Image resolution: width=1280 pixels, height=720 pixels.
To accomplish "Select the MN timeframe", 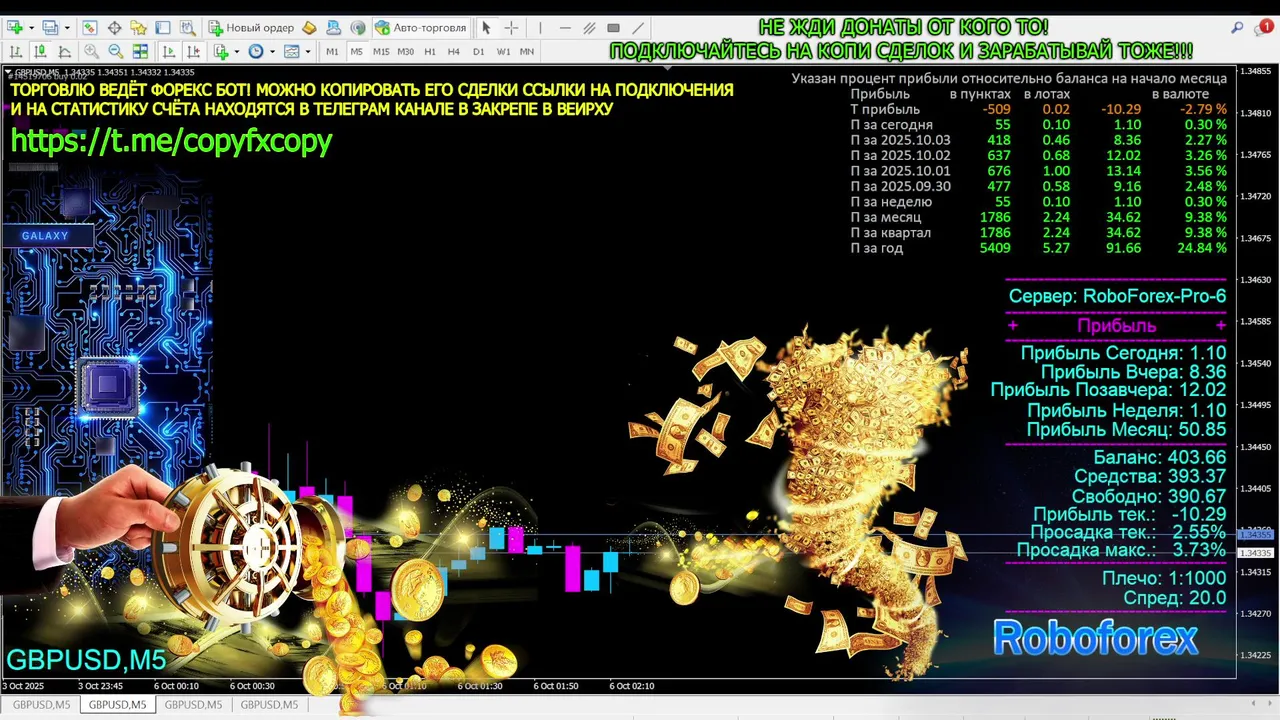I will [527, 51].
